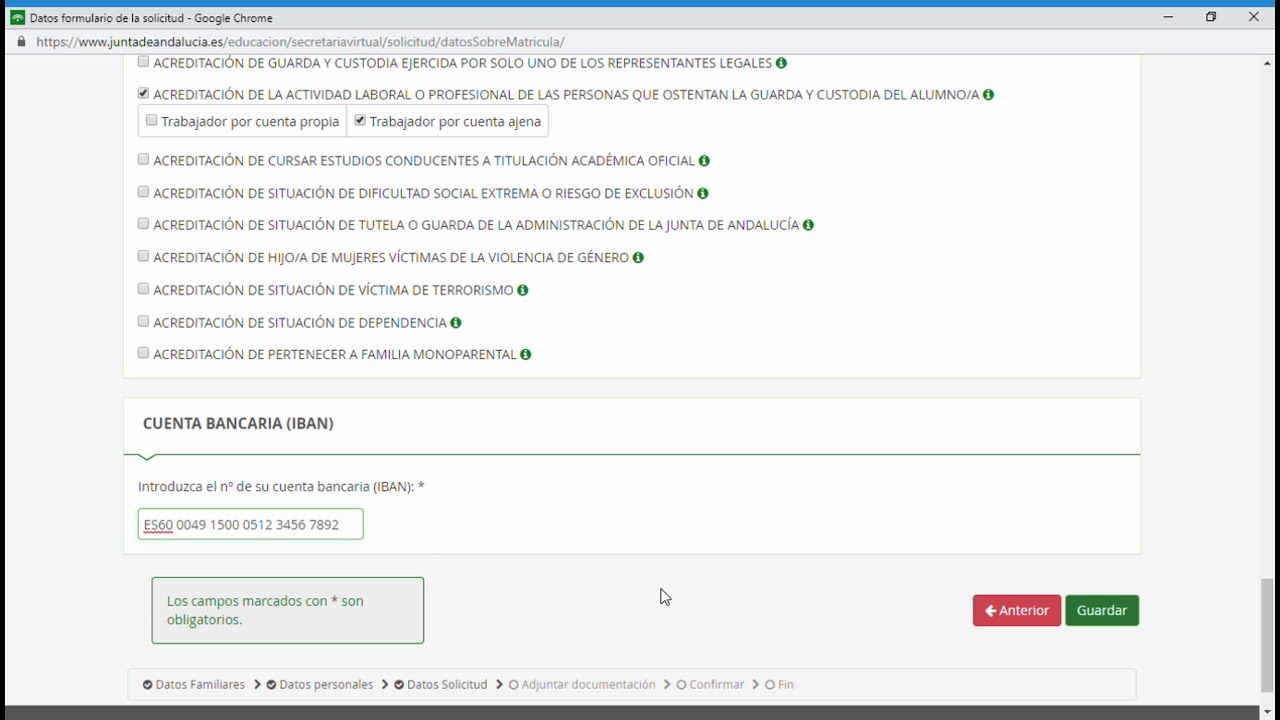The height and width of the screenshot is (720, 1280).
Task: Minimize the Chrome window
Action: click(x=1168, y=17)
